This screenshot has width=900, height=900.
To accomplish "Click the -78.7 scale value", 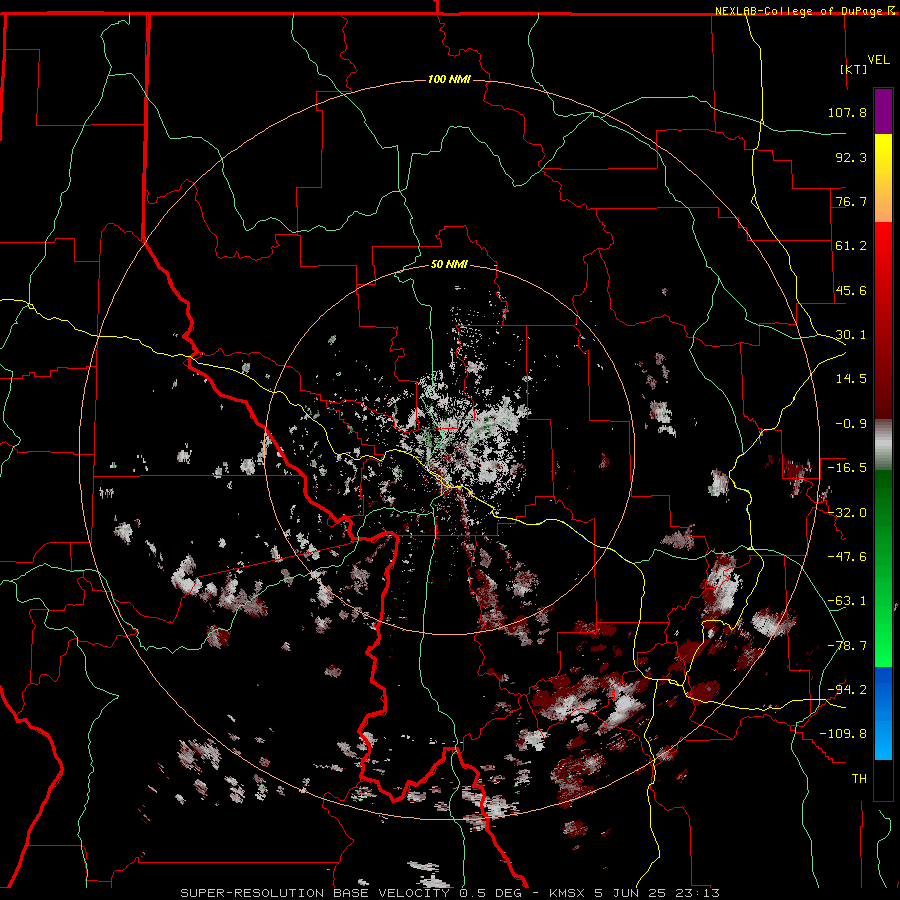I will (x=847, y=646).
